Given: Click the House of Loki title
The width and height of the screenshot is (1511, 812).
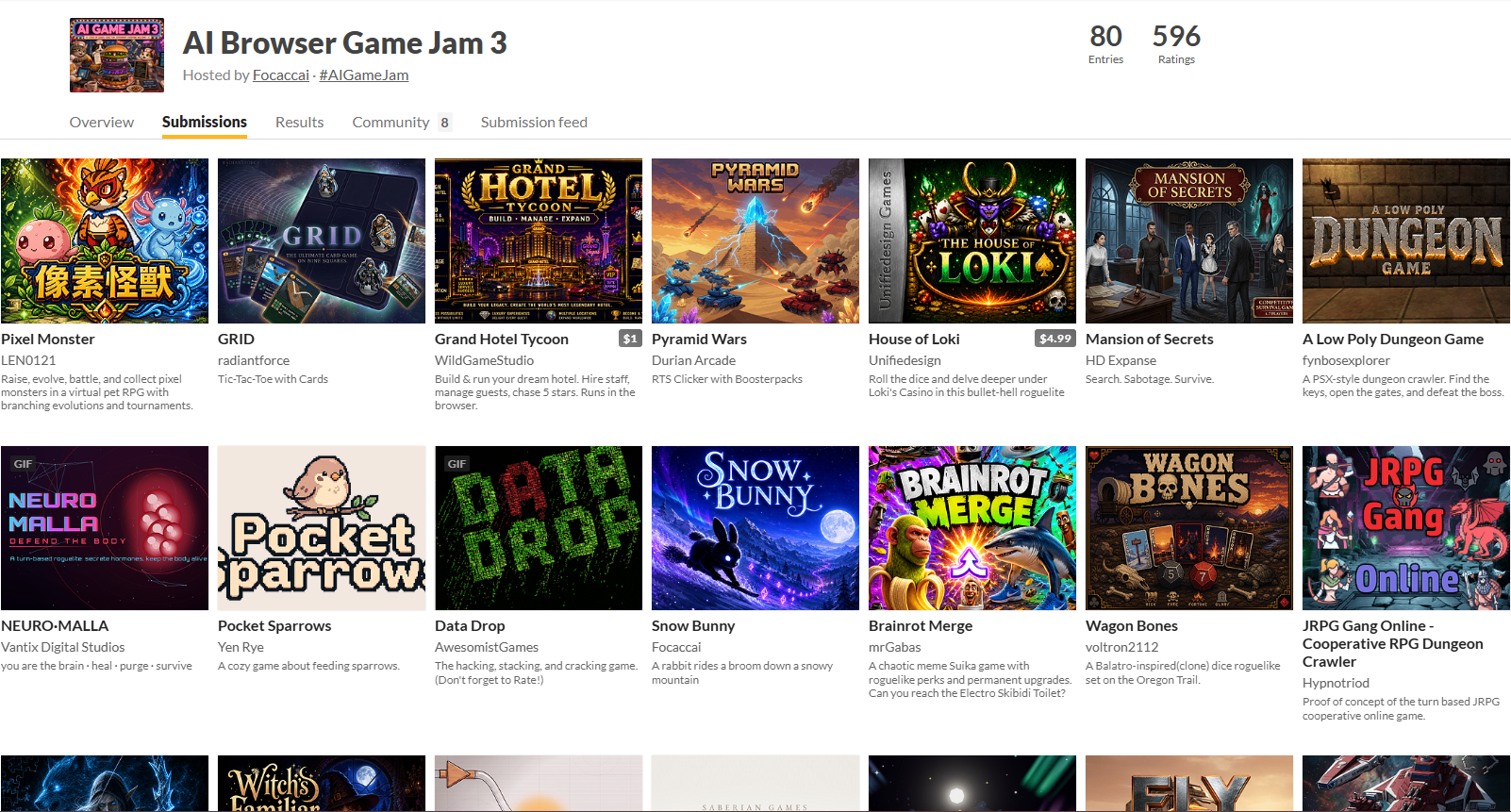Looking at the screenshot, I should 914,340.
